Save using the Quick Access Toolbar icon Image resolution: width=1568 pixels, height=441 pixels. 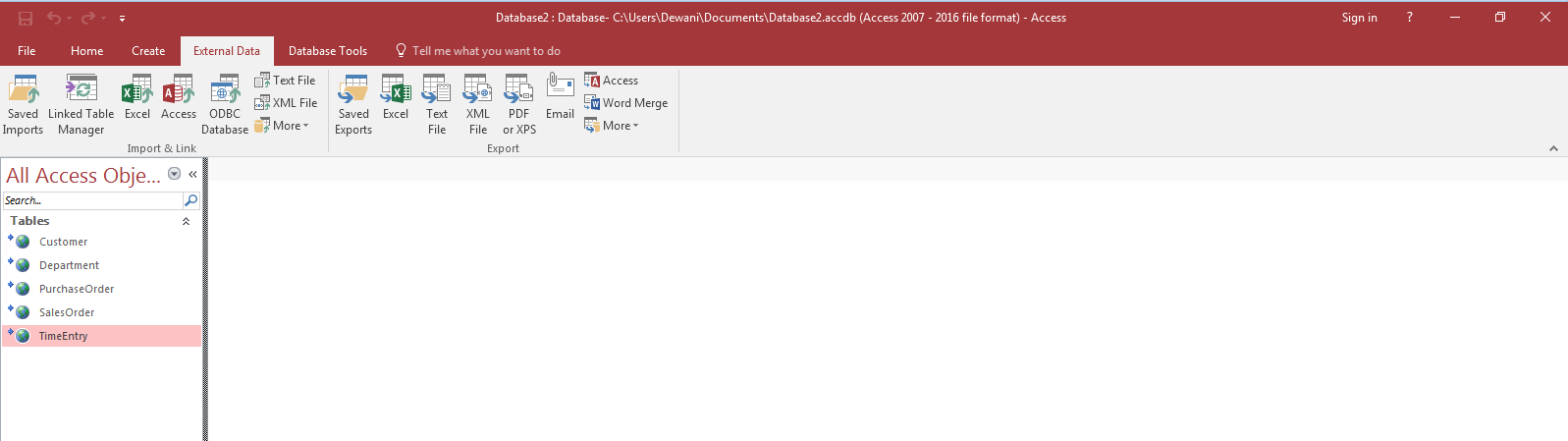point(26,18)
